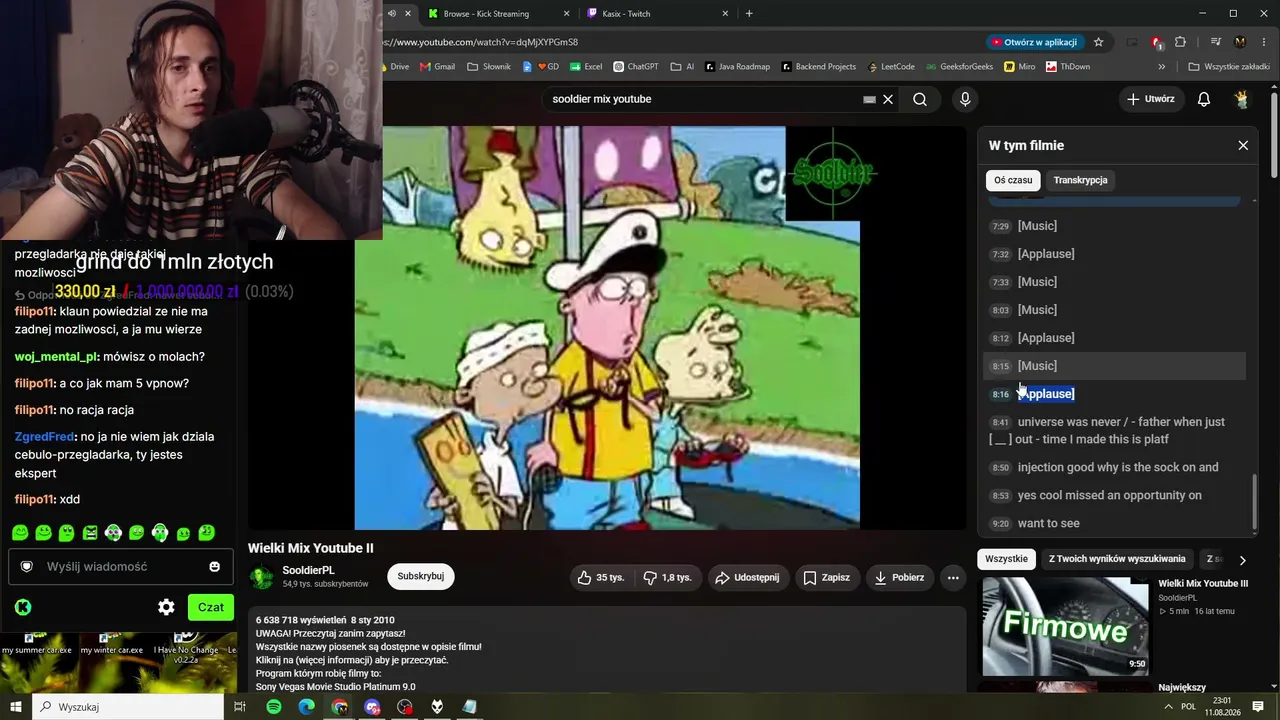Show more filter chips with the right chevron
This screenshot has width=1280, height=720.
1243,560
